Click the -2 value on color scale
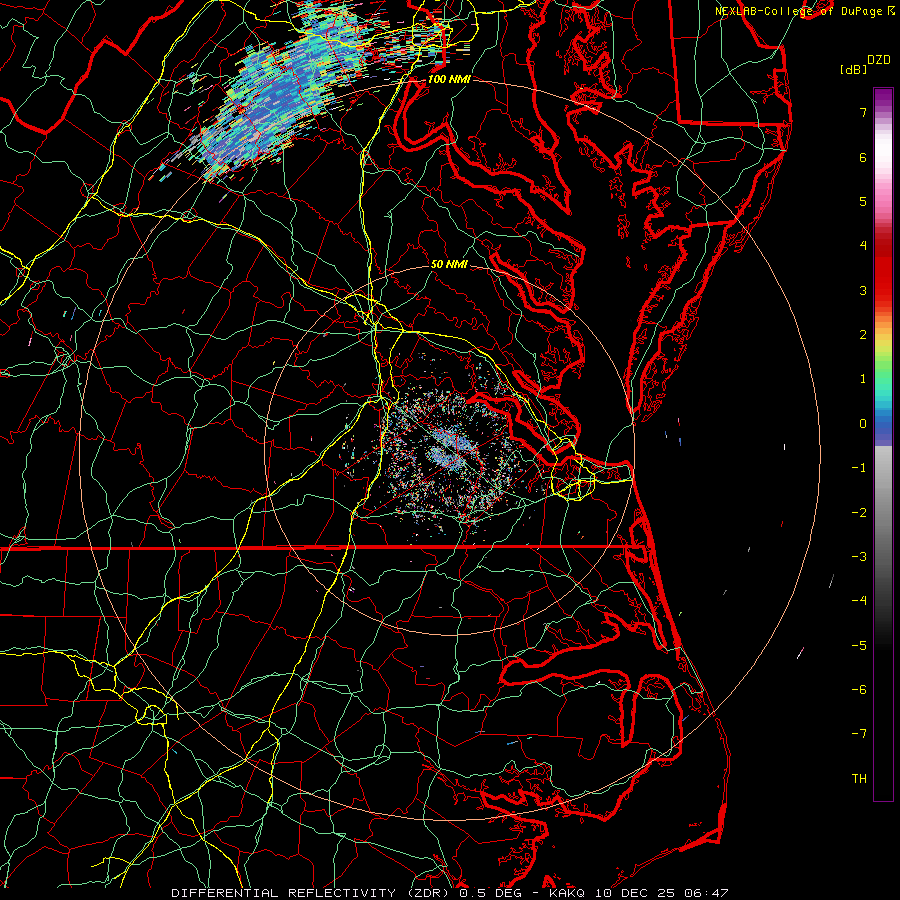Screen dimensions: 900x900 pyautogui.click(x=859, y=513)
